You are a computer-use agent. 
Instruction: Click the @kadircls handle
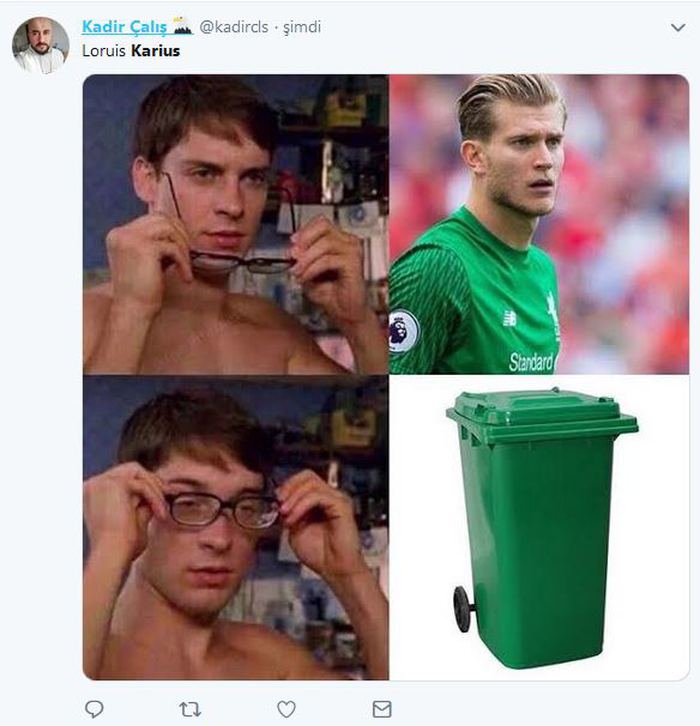click(x=234, y=28)
